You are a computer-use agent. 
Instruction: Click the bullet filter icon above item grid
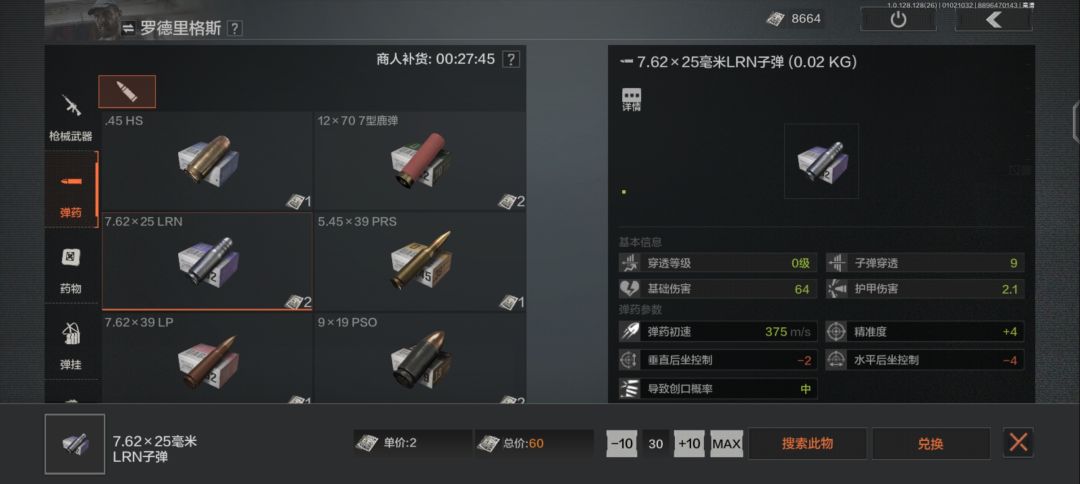(x=127, y=92)
